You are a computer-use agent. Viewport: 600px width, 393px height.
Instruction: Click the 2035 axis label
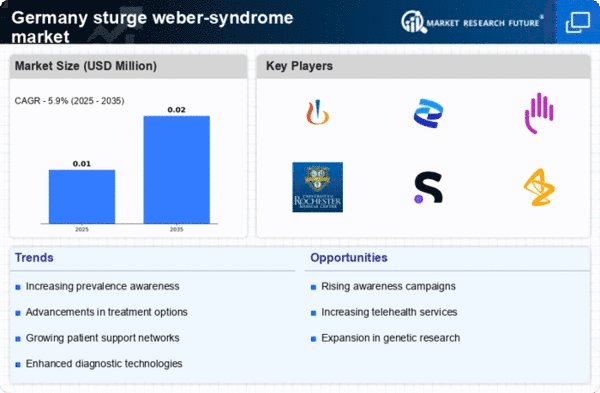(176, 229)
